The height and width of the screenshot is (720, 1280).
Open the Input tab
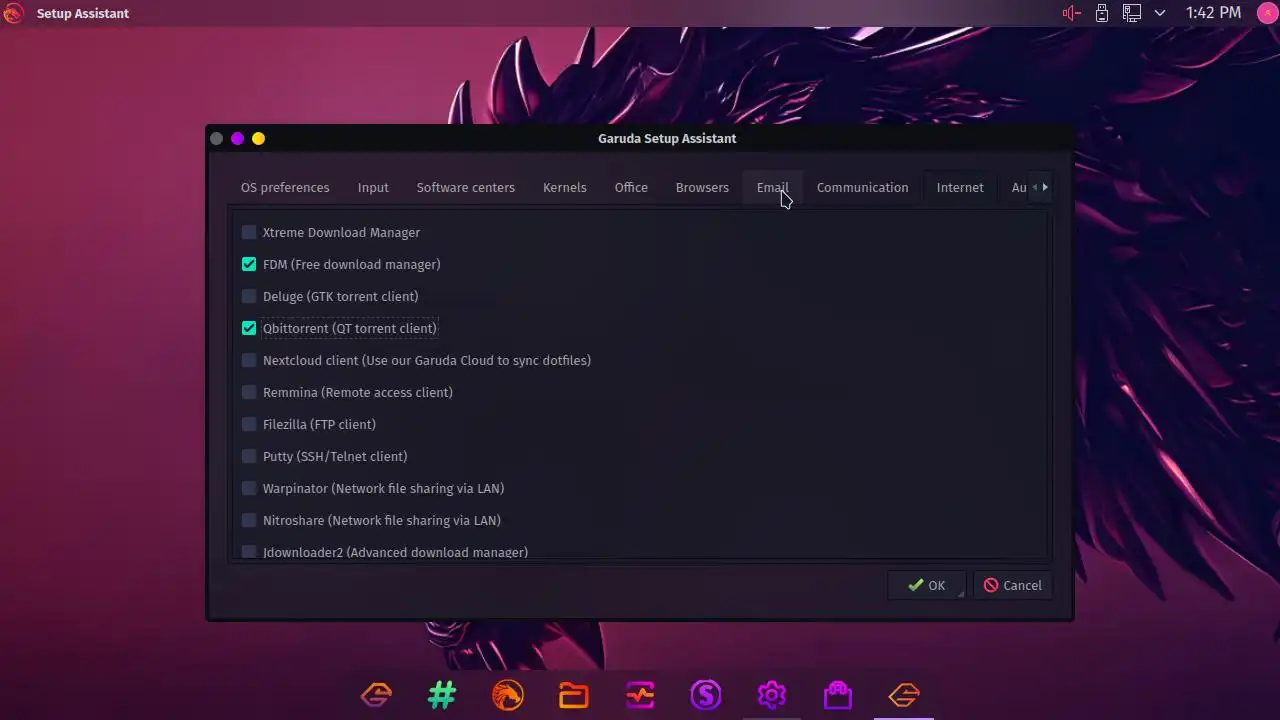tap(373, 187)
